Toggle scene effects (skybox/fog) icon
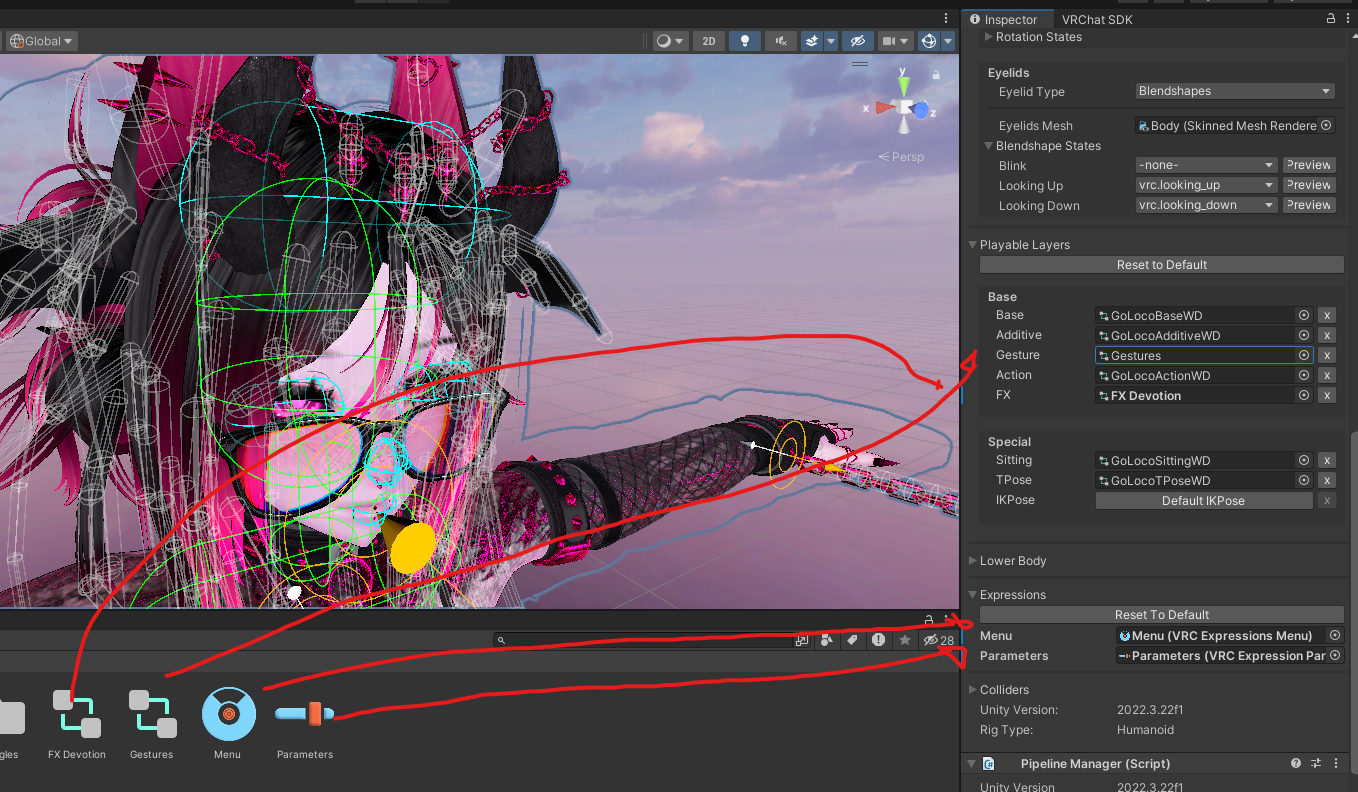 click(811, 41)
